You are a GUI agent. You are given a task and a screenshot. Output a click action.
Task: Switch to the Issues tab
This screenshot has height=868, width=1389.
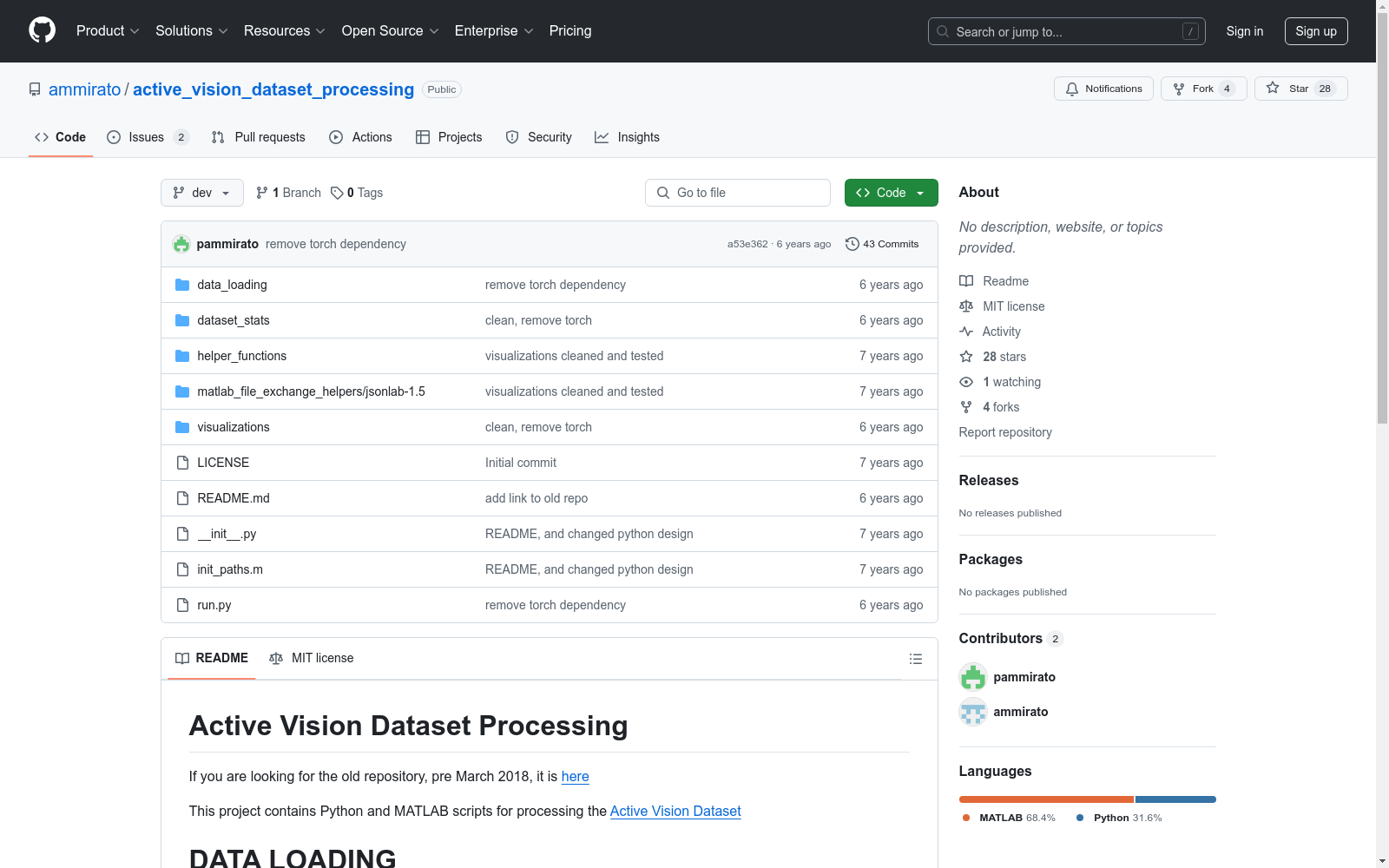148,137
